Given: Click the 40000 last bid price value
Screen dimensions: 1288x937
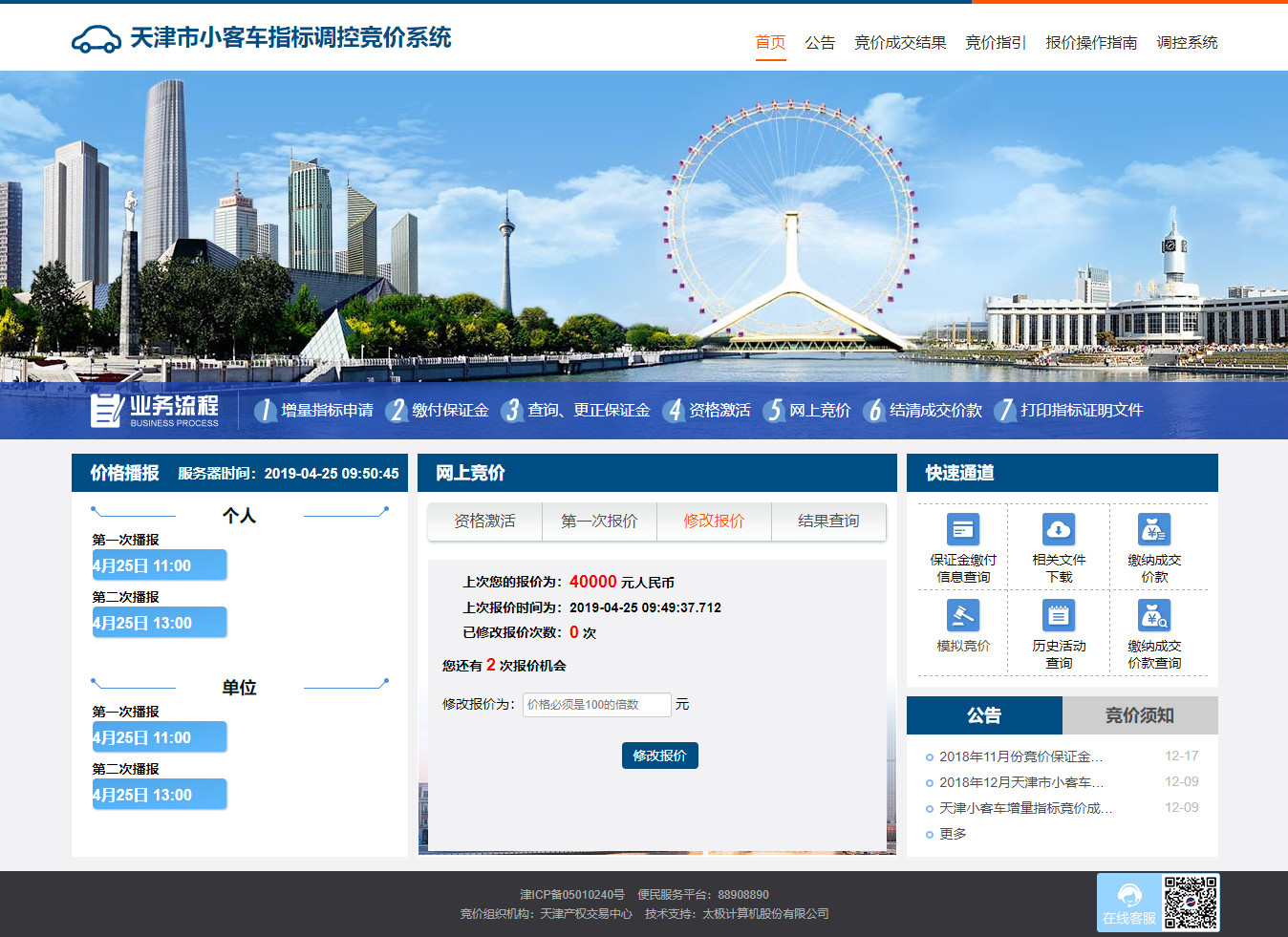Looking at the screenshot, I should tap(593, 582).
